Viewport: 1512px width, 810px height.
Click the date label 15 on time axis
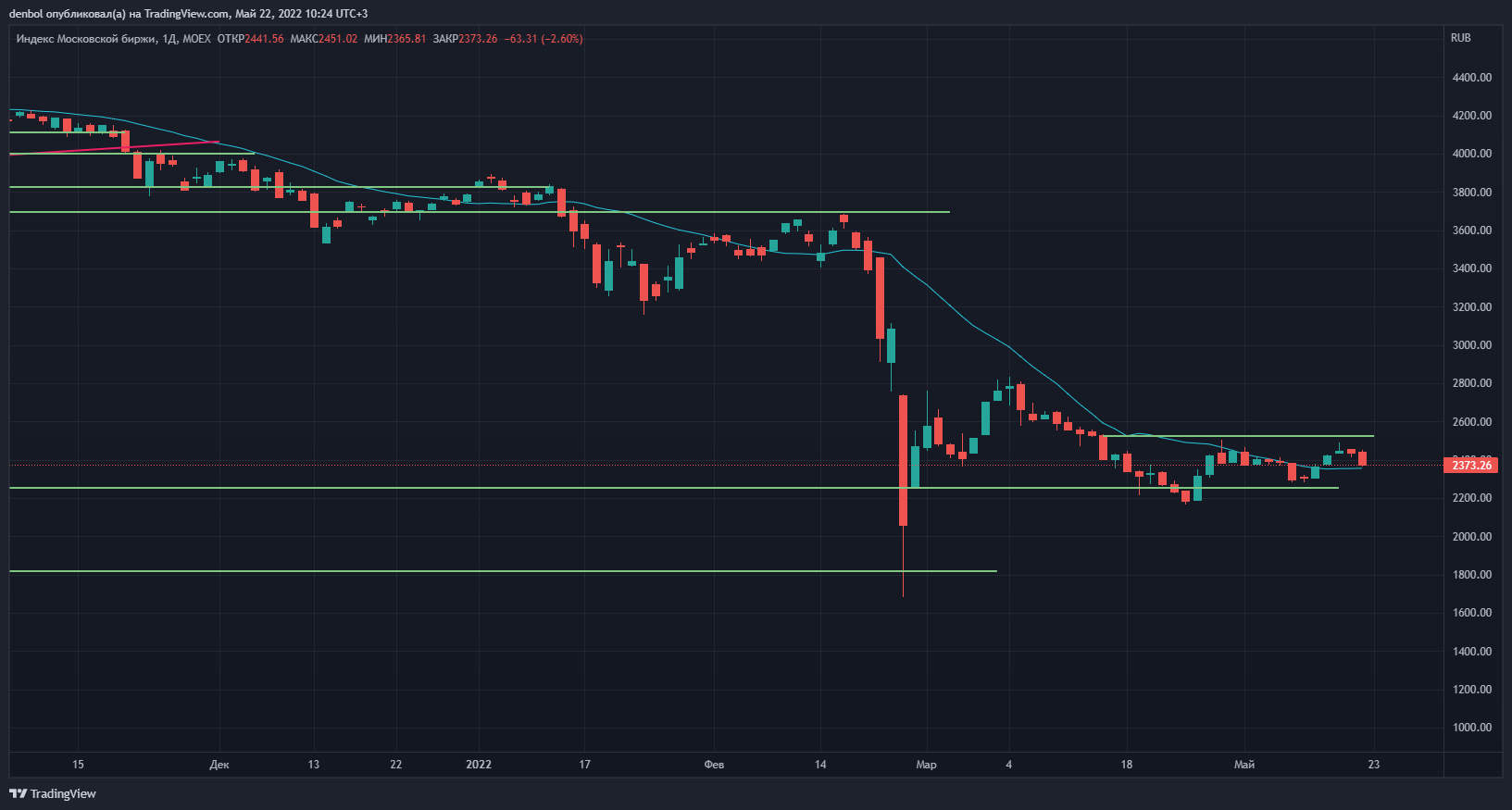(78, 765)
